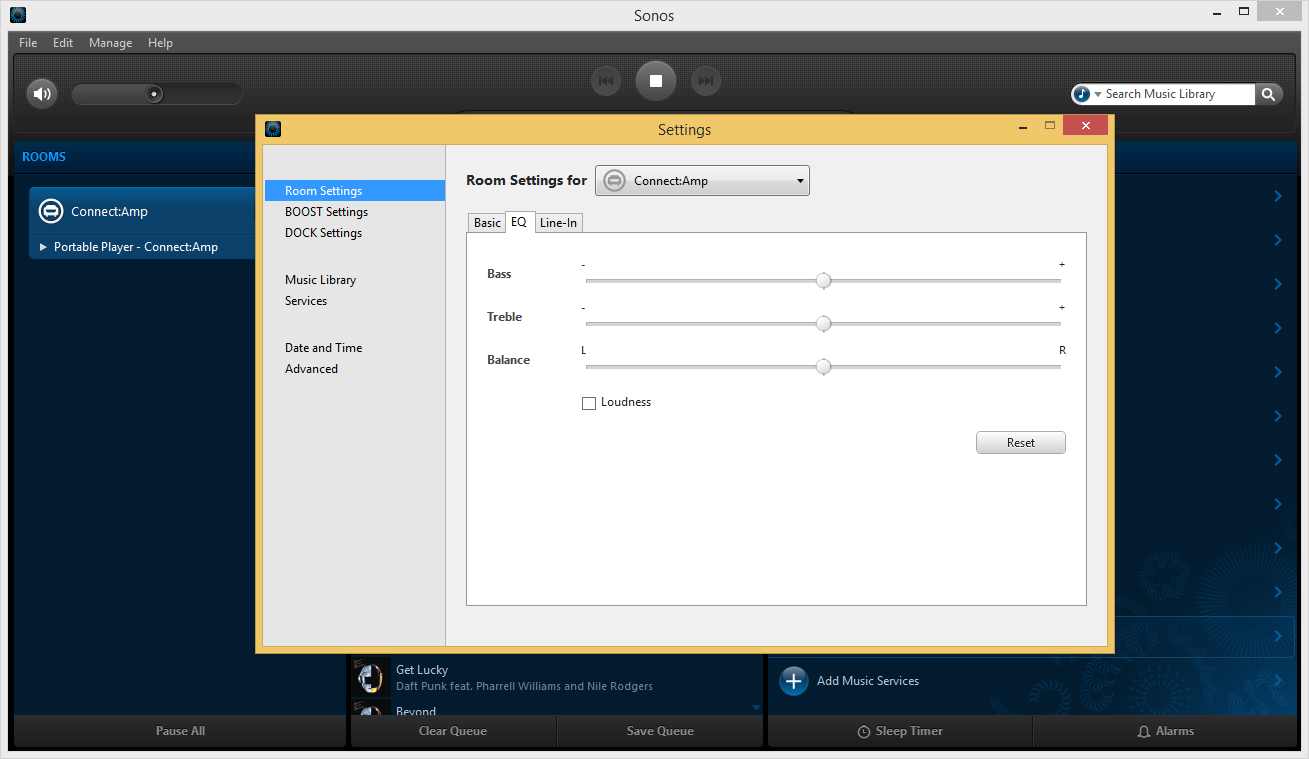This screenshot has width=1309, height=759.
Task: Clear the queue
Action: pos(453,731)
